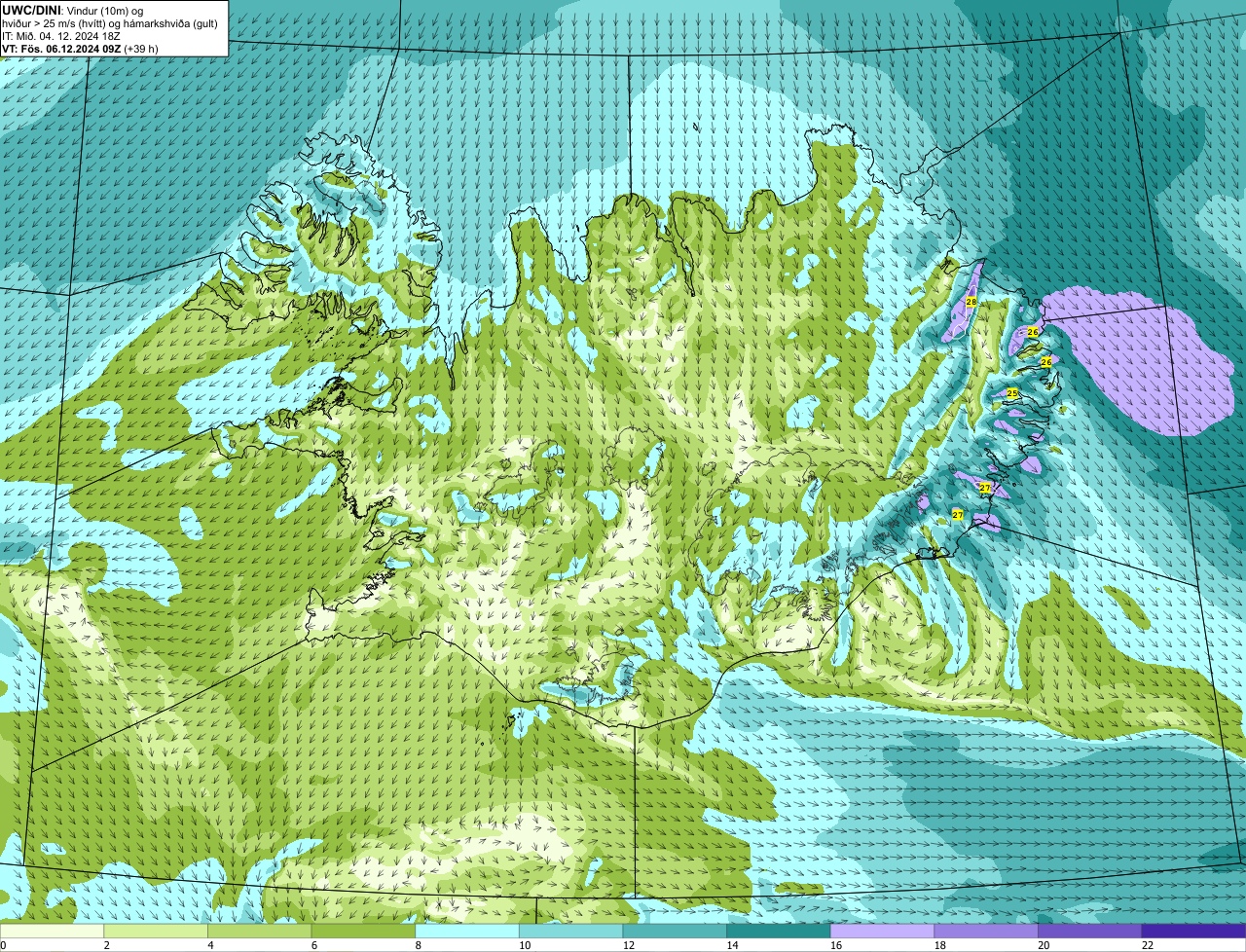Viewport: 1246px width, 952px height.
Task: Click the 16–18 m/s lavender legend swatch
Action: tap(883, 932)
